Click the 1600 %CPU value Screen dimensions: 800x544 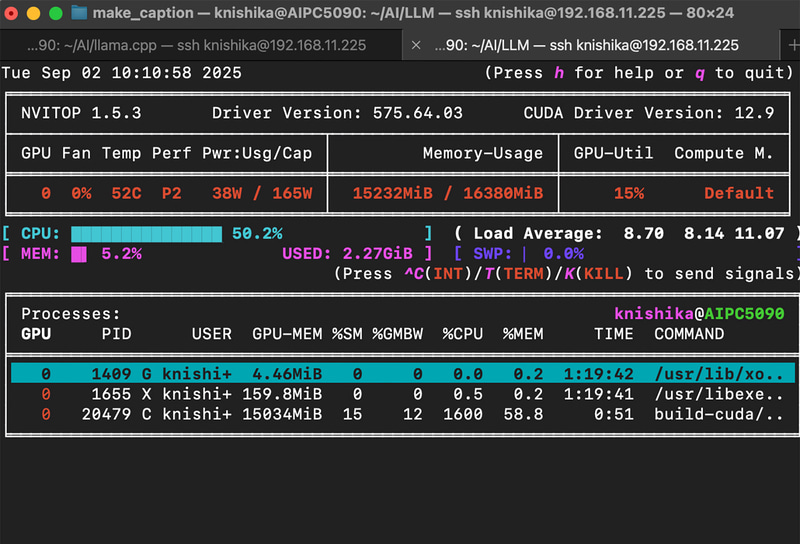point(462,414)
